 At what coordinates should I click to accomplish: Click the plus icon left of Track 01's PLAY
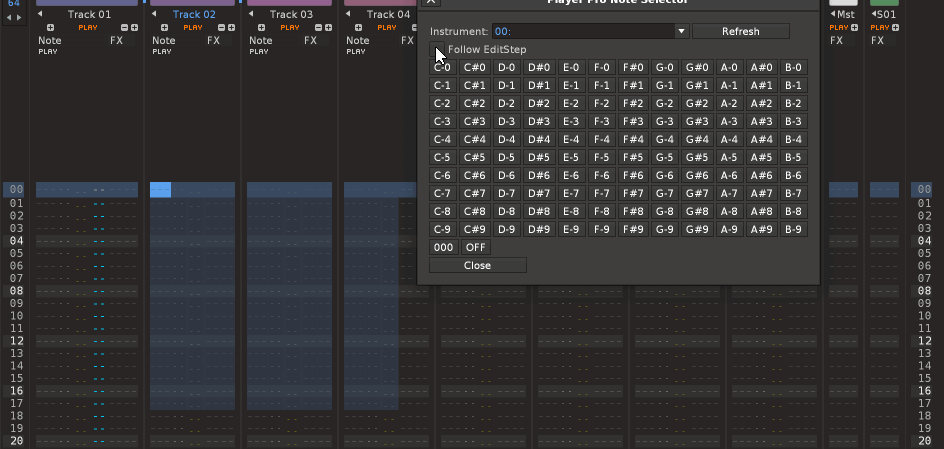pyautogui.click(x=51, y=28)
